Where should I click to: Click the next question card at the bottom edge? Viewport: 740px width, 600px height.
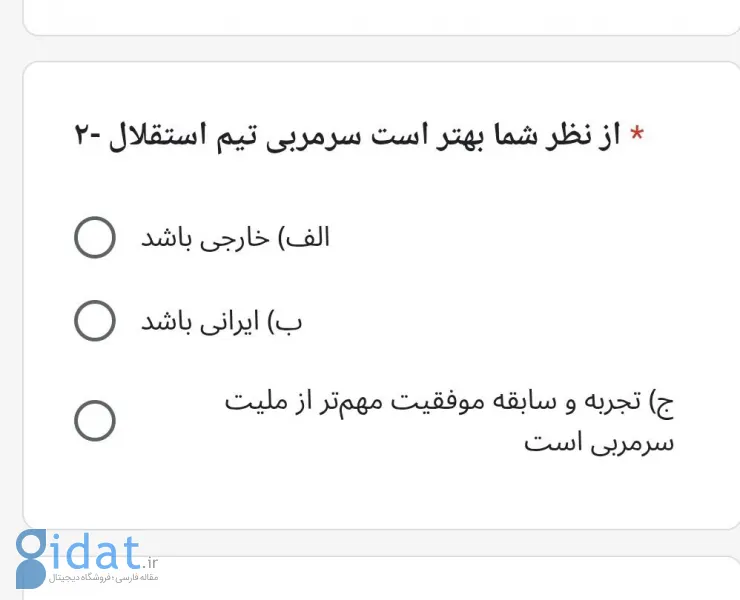tap(449, 578)
